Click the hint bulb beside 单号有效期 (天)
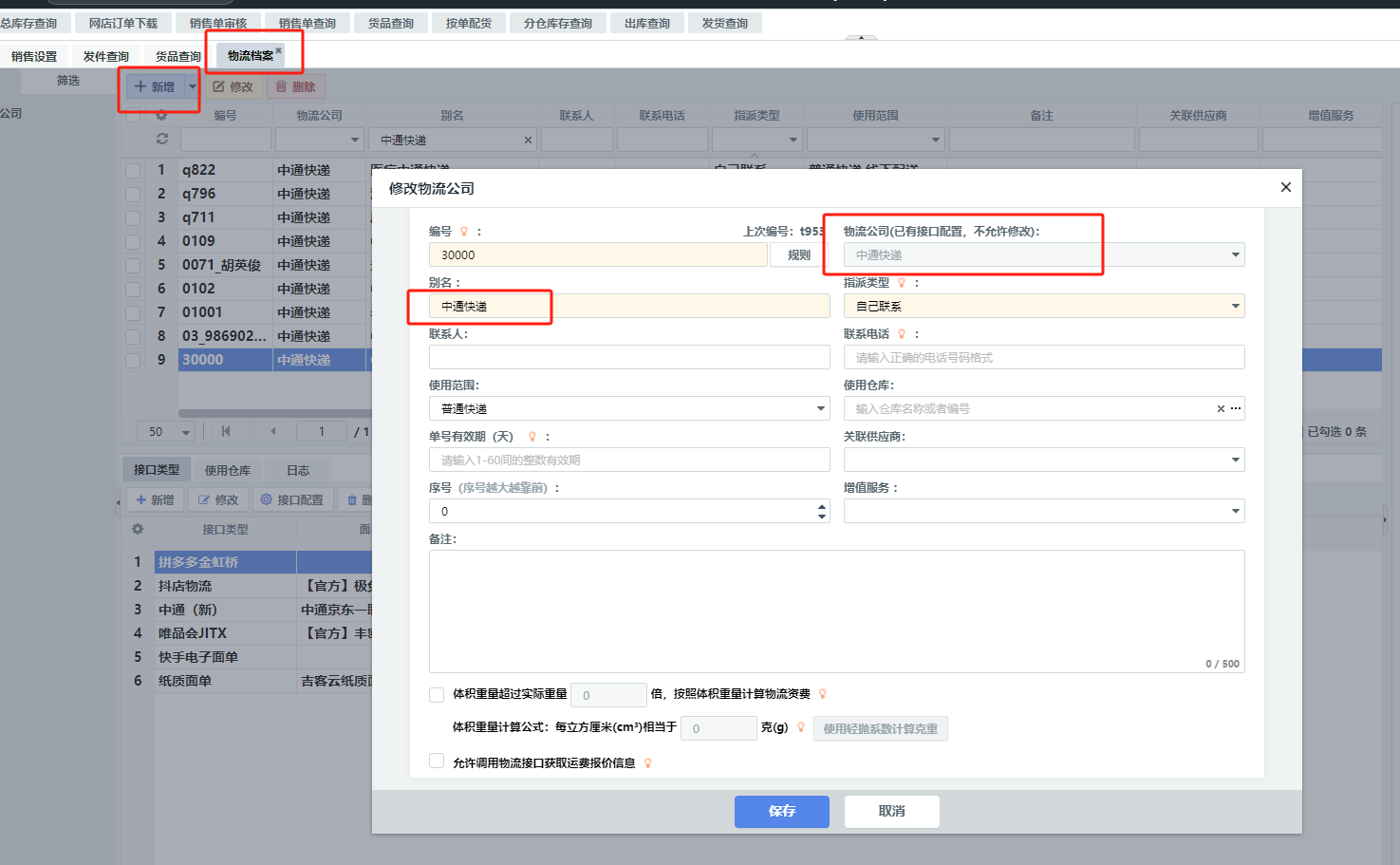 click(532, 437)
